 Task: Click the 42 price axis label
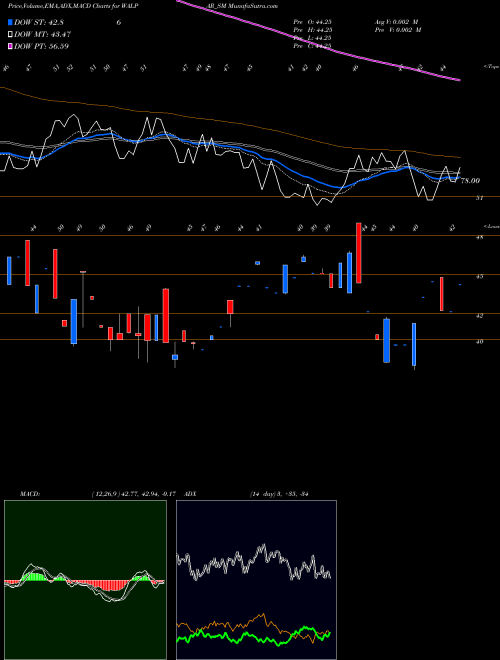(479, 315)
